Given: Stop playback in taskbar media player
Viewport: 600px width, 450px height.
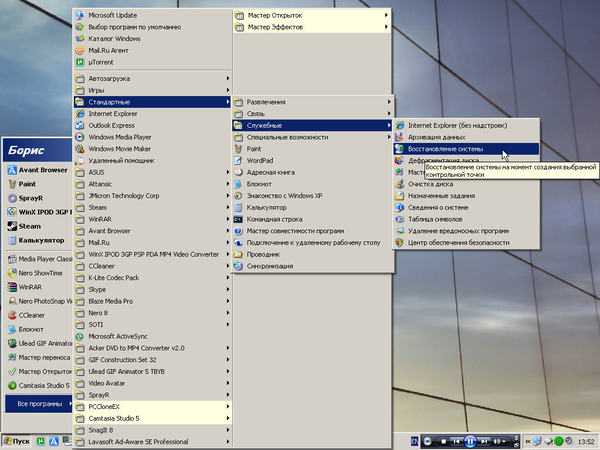Looking at the screenshot, I should [x=443, y=441].
